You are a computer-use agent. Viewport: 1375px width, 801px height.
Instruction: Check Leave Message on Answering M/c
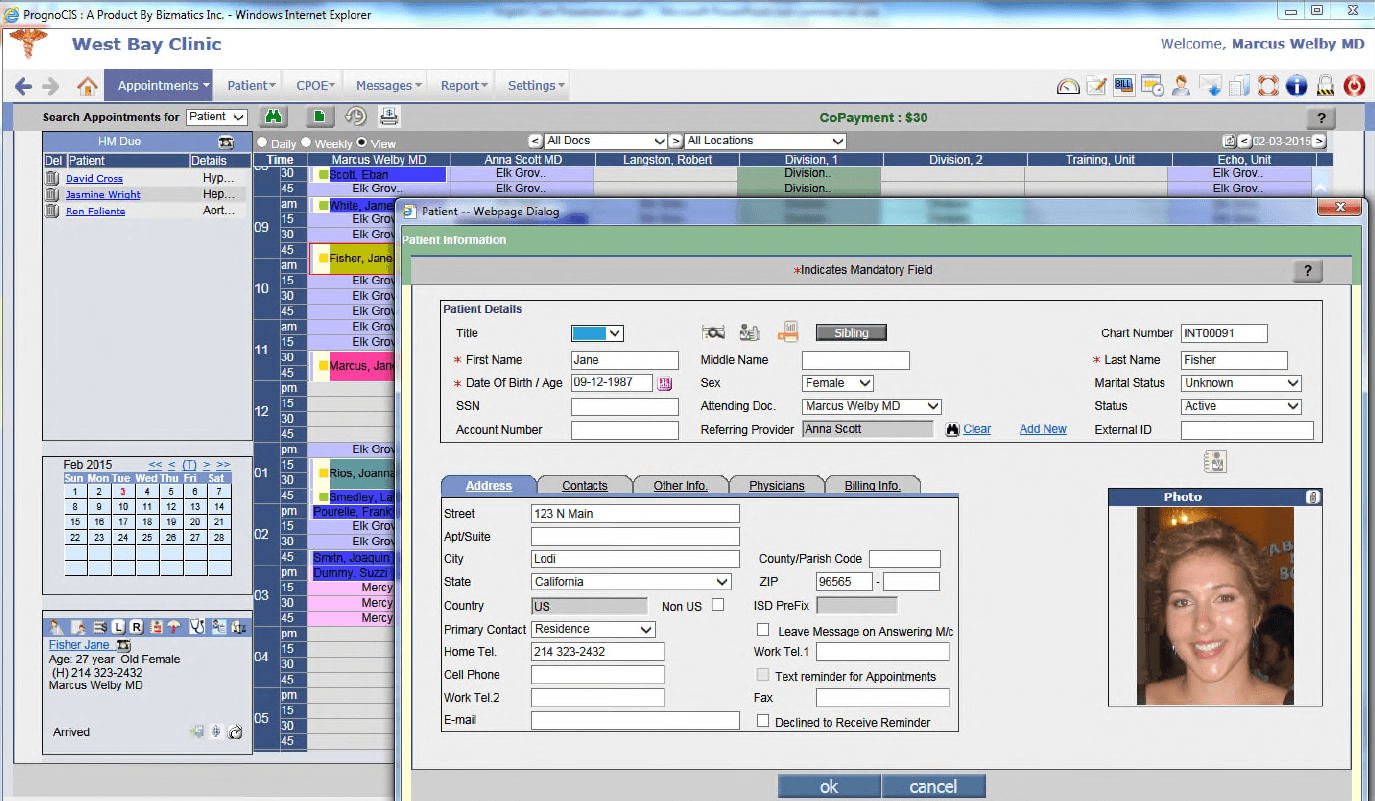763,629
